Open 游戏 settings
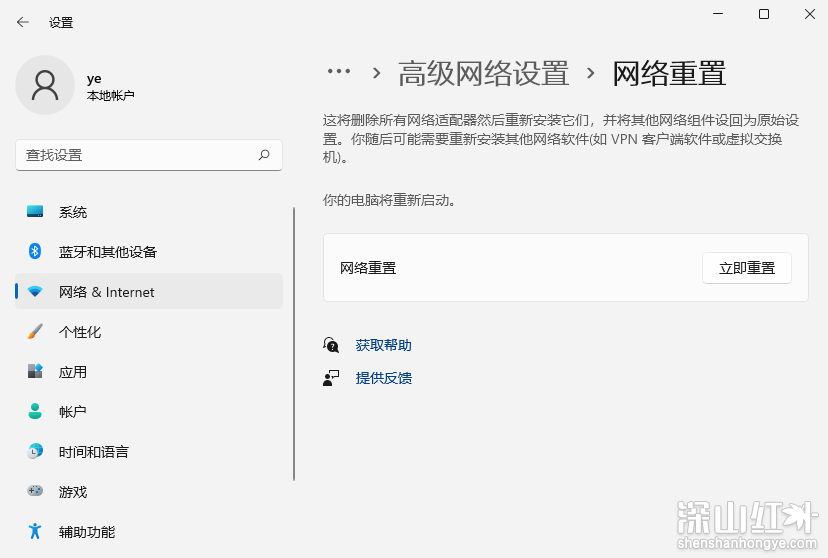 click(x=149, y=491)
